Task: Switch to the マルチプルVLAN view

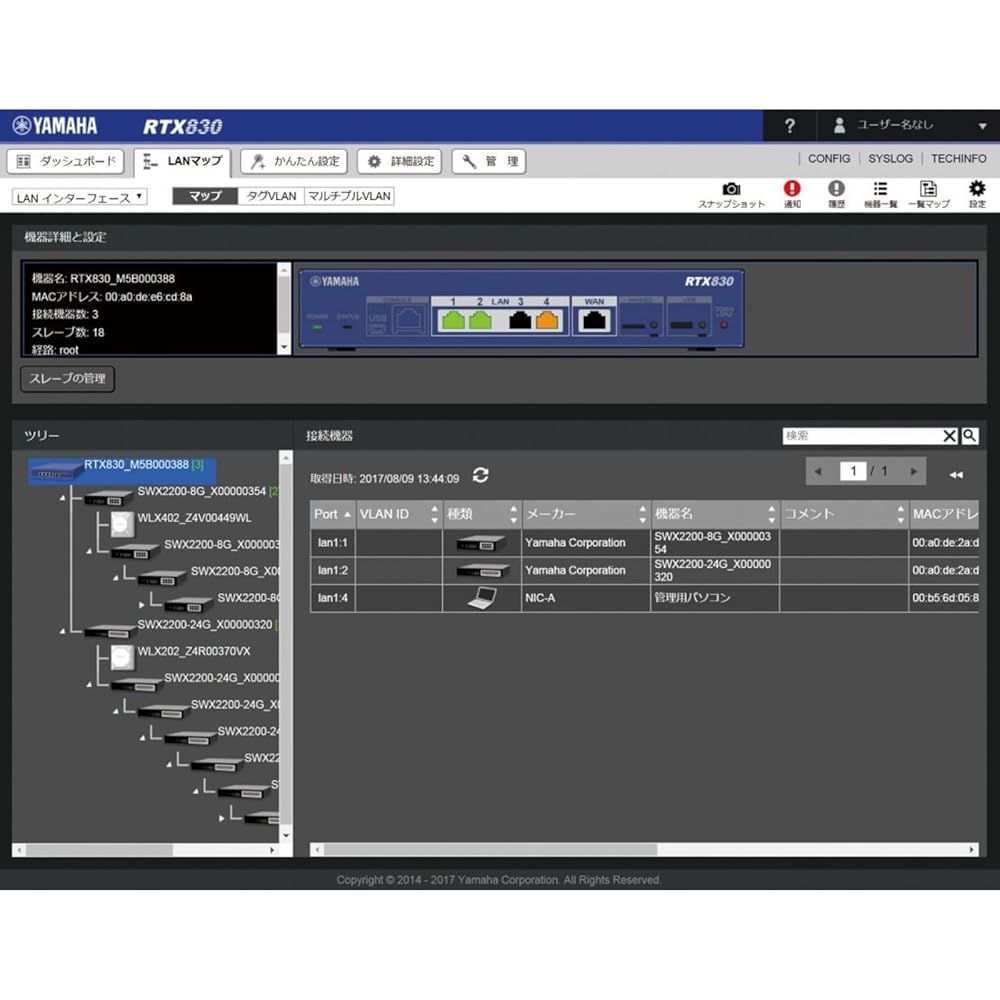Action: [x=349, y=196]
